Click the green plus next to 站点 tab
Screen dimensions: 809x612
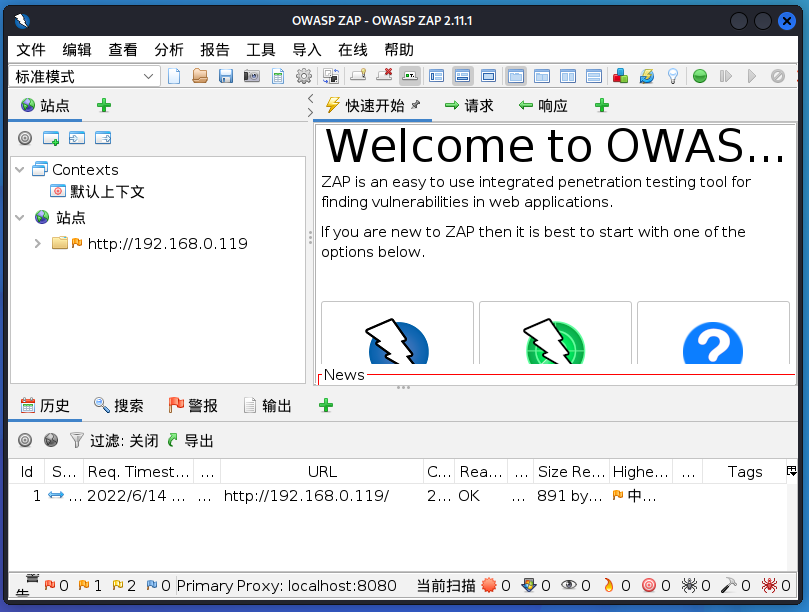click(104, 105)
